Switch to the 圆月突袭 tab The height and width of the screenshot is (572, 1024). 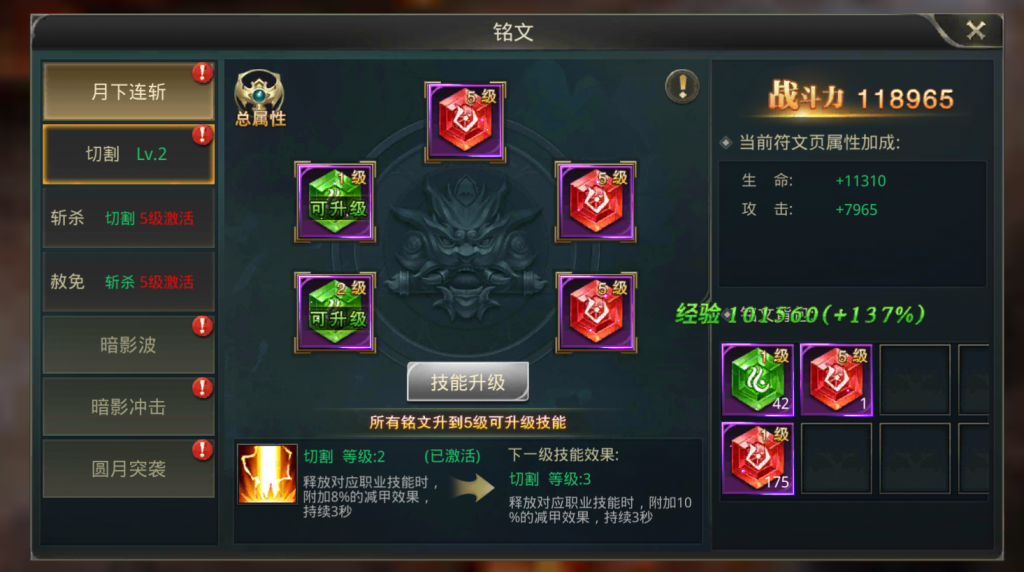[129, 469]
